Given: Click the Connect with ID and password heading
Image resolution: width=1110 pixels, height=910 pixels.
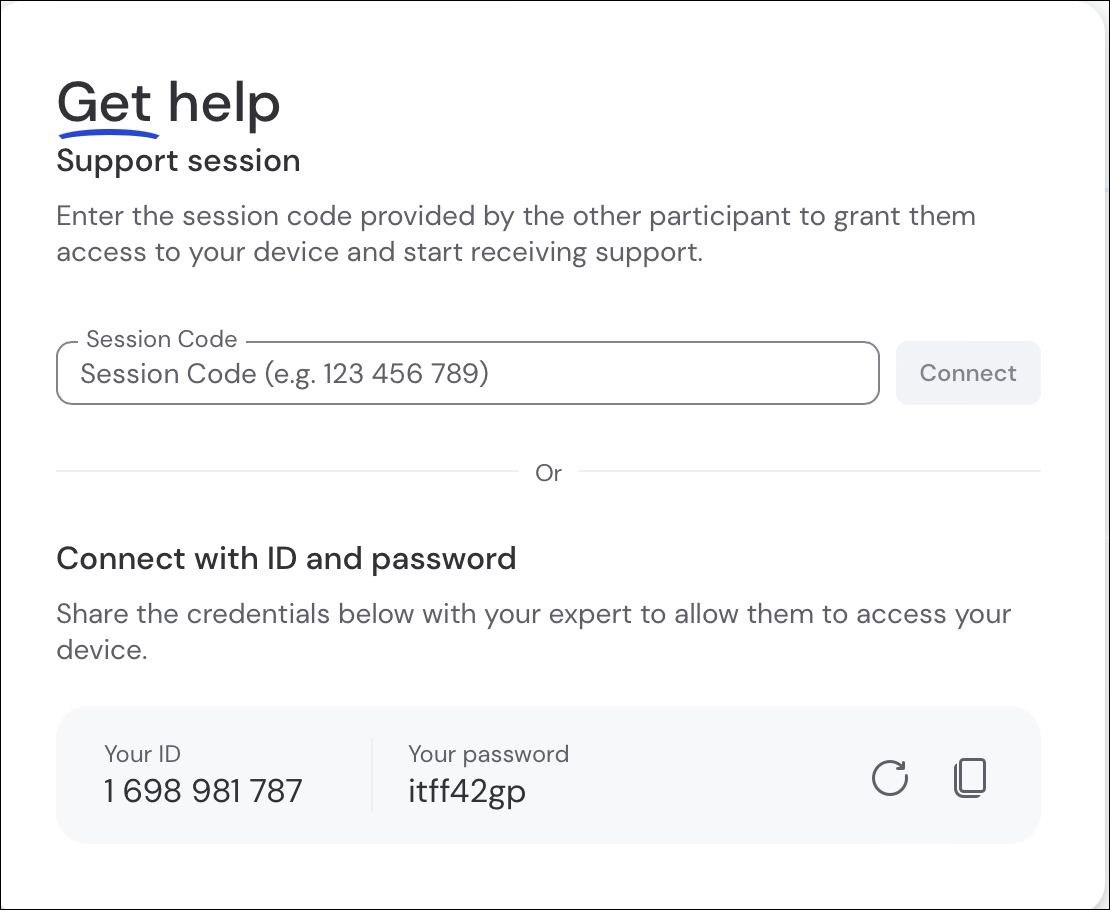Looking at the screenshot, I should [286, 558].
